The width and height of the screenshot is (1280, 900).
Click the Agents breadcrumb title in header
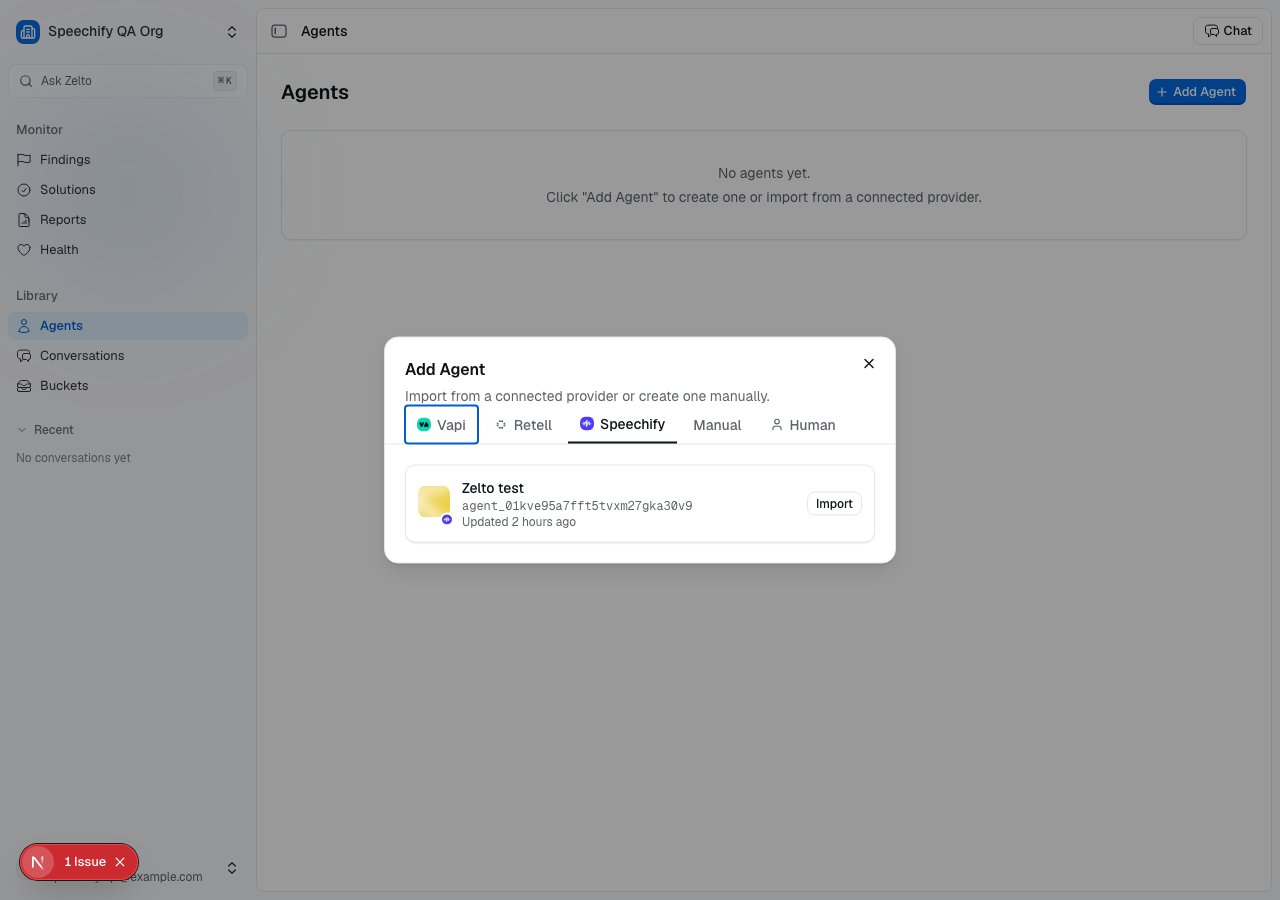[x=324, y=32]
